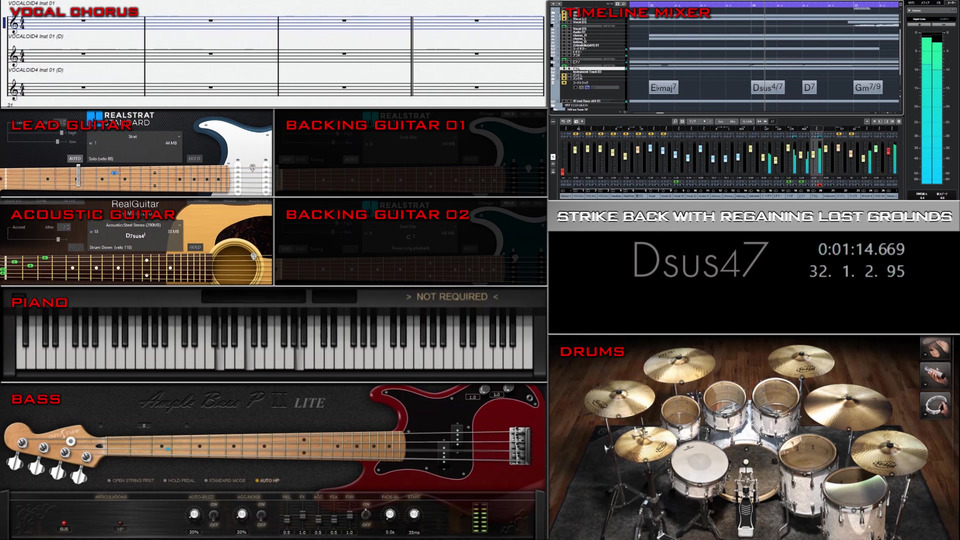Grab the red fader on the leftmost mixer channel
This screenshot has width=960, height=540.
coord(563,172)
